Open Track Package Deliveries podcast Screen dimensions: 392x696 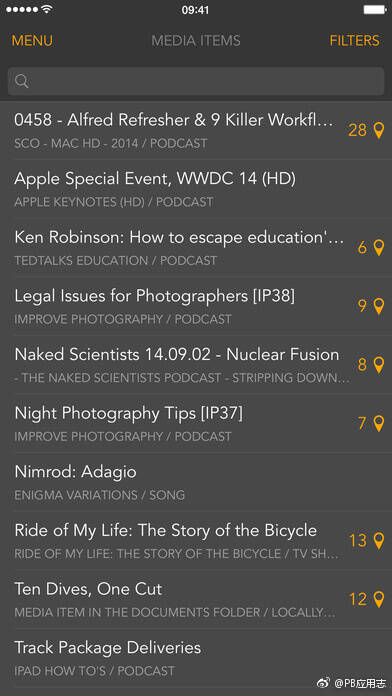tap(196, 658)
